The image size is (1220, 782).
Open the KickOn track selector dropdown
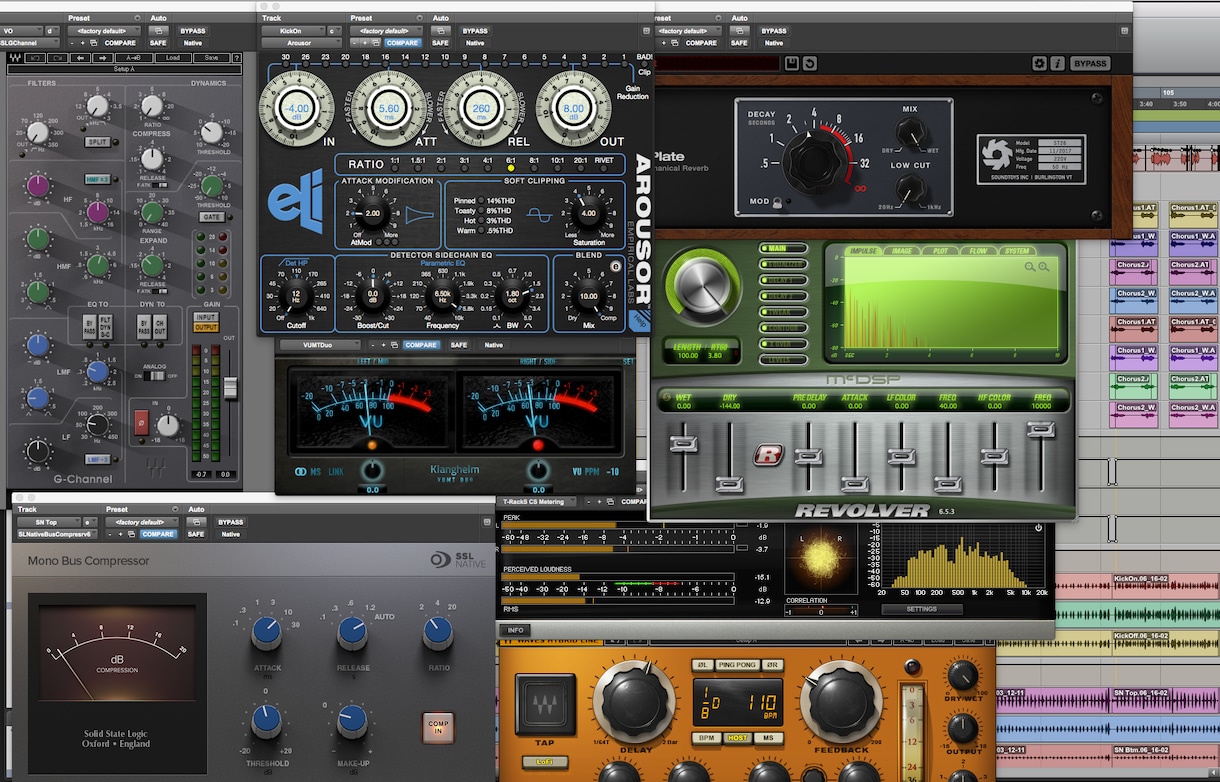[291, 31]
